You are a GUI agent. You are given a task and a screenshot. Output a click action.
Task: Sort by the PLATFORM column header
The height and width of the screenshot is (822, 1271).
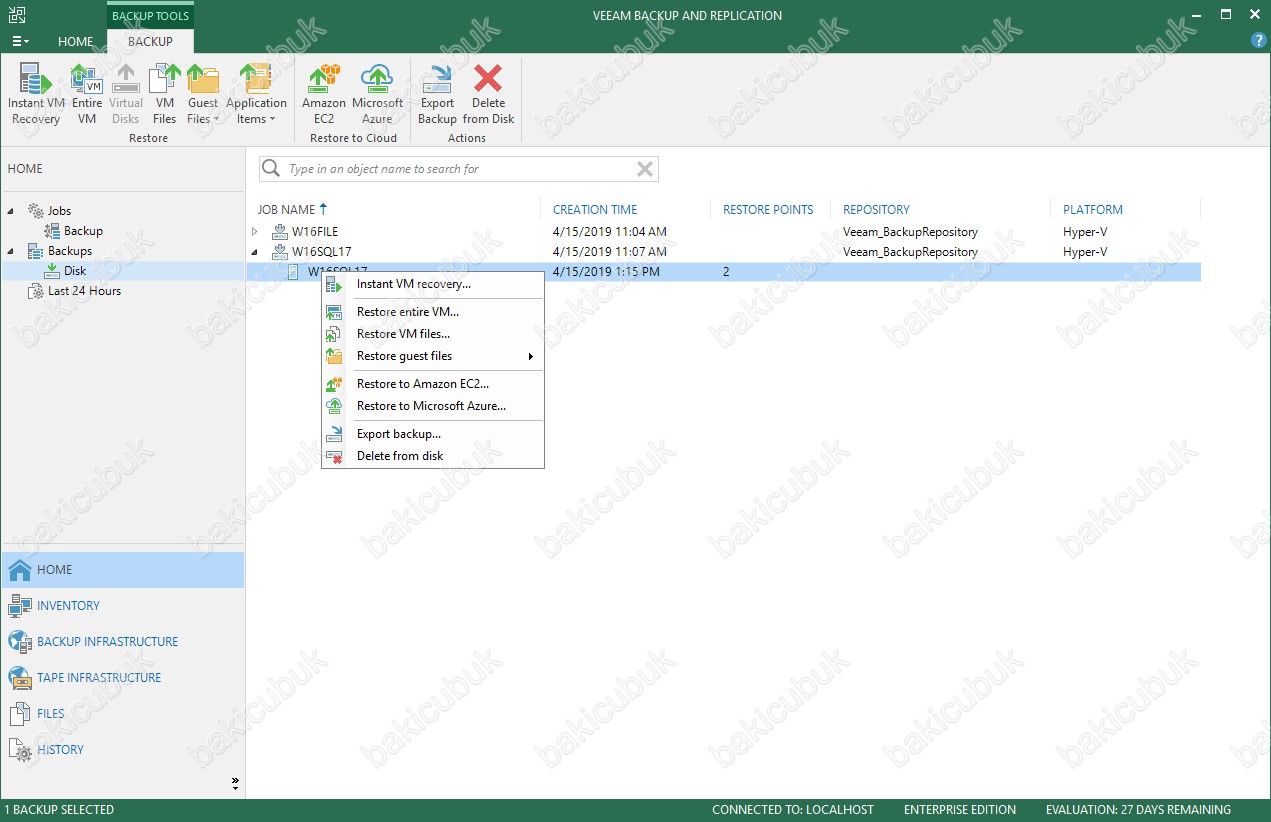1093,210
